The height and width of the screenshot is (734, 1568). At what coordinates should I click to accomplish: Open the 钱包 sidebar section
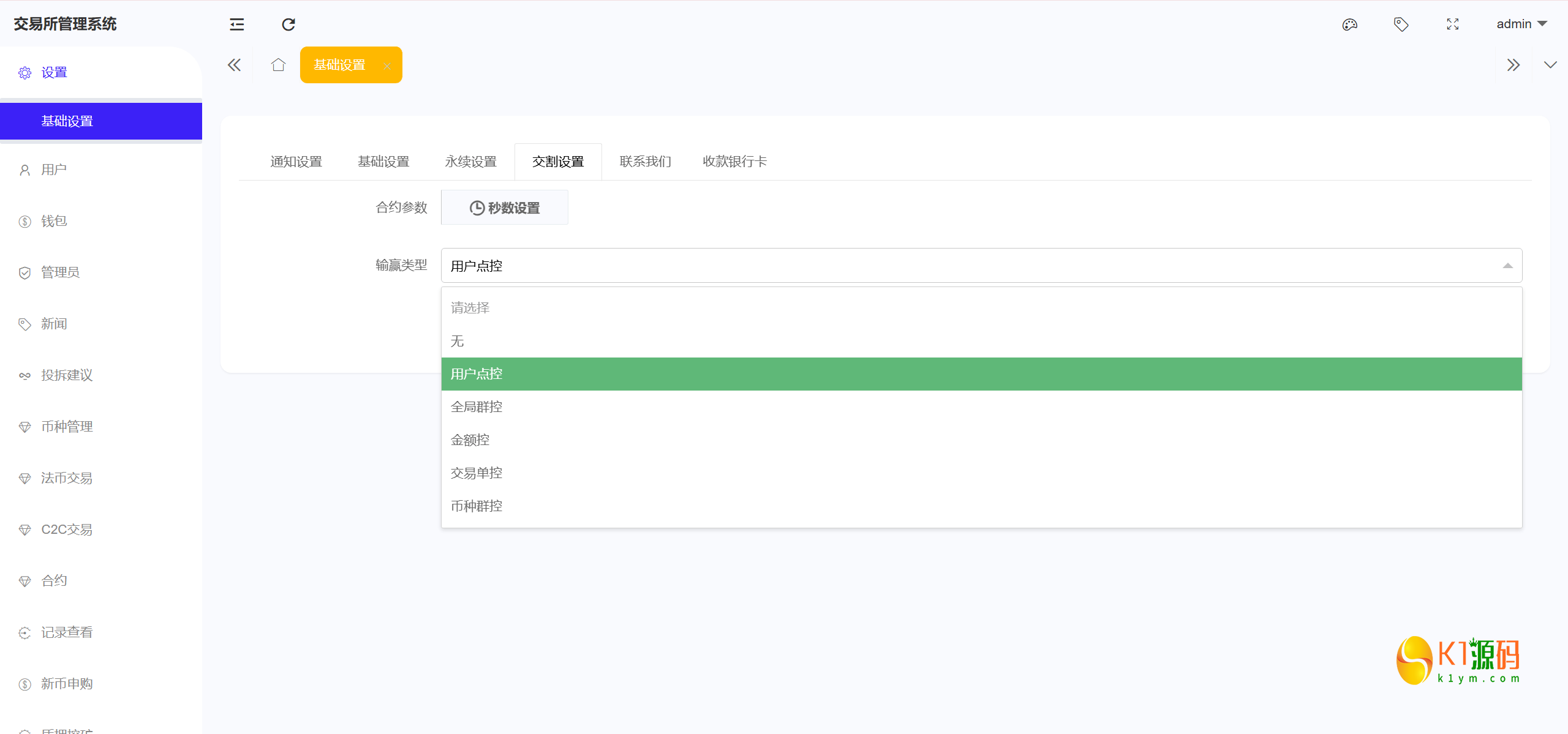pyautogui.click(x=53, y=221)
